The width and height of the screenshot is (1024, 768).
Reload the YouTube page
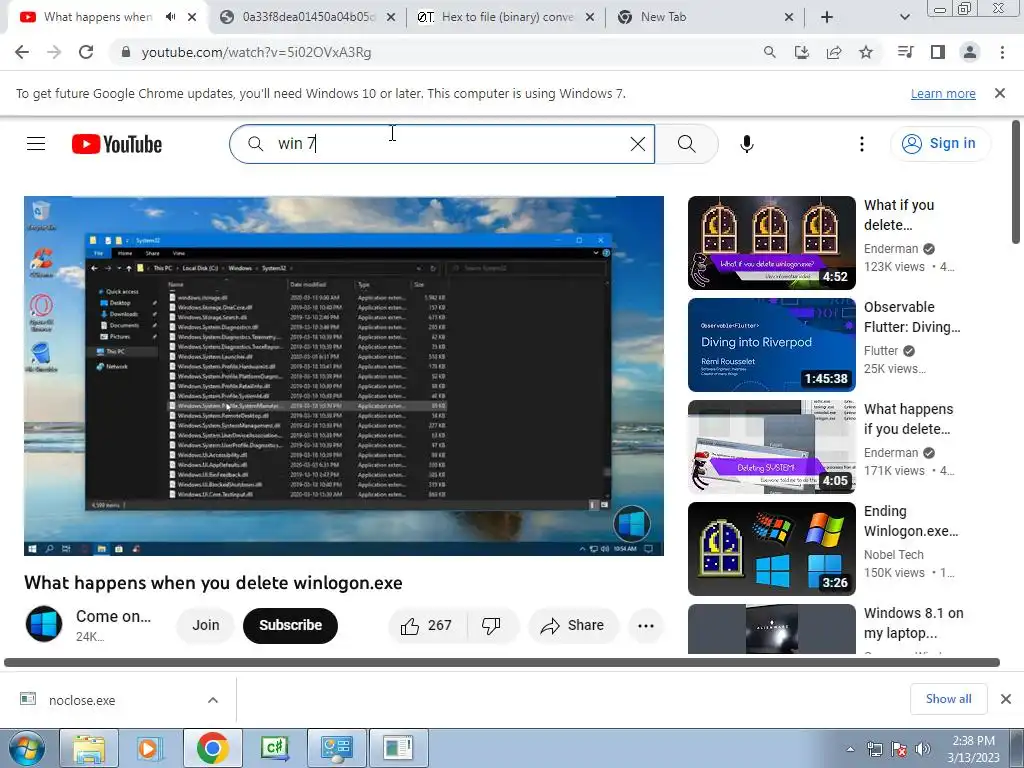point(86,52)
